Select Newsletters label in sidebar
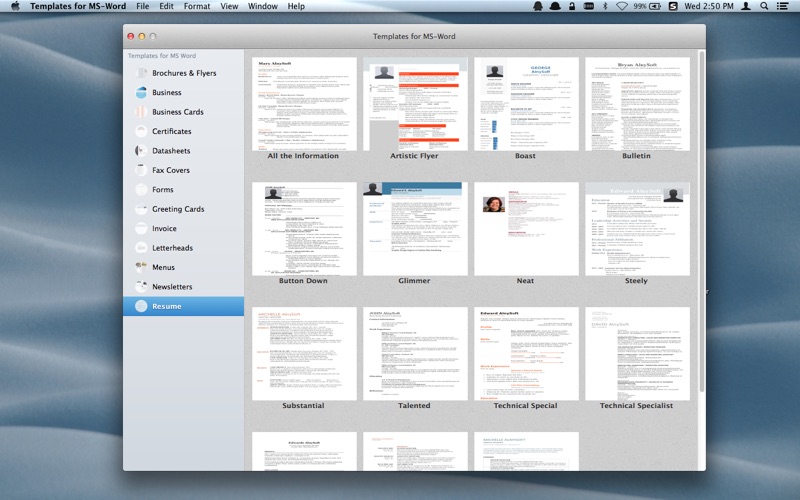Viewport: 800px width, 500px height. pos(172,286)
